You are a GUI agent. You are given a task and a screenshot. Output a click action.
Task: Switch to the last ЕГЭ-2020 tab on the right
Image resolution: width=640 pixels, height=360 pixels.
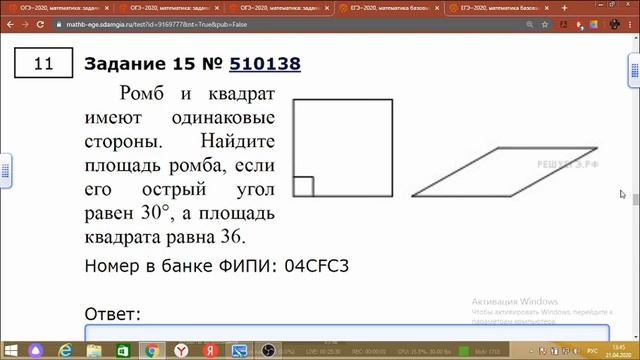500,8
